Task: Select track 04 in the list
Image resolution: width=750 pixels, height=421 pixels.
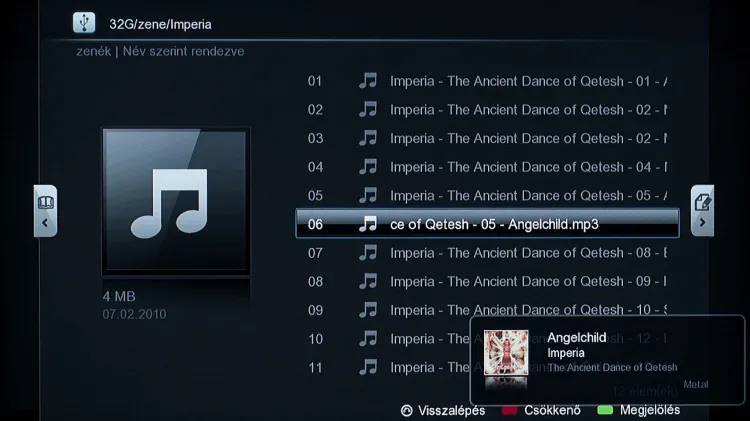Action: click(x=487, y=167)
